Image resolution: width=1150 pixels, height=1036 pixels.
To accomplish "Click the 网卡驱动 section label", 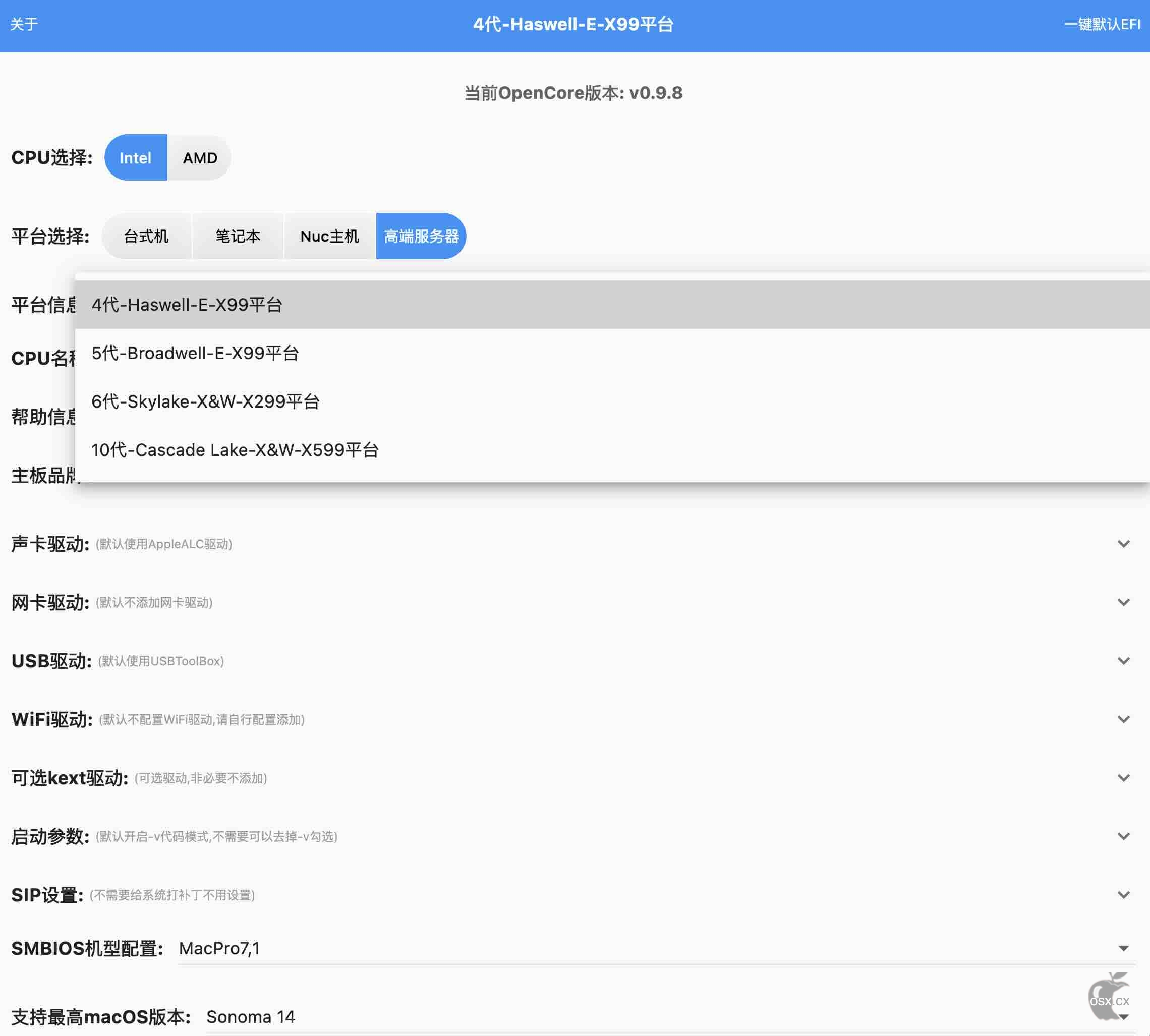I will [x=50, y=602].
